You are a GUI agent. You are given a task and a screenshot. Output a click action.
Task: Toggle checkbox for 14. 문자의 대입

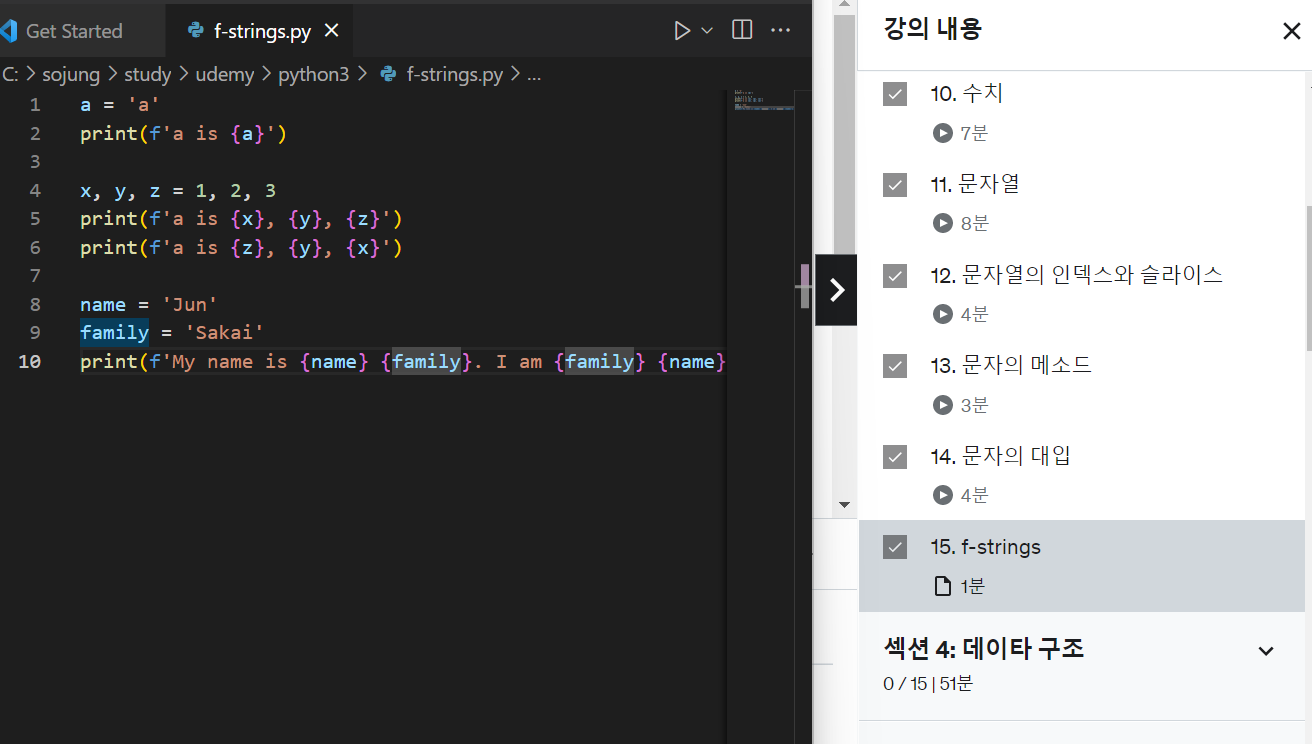895,457
